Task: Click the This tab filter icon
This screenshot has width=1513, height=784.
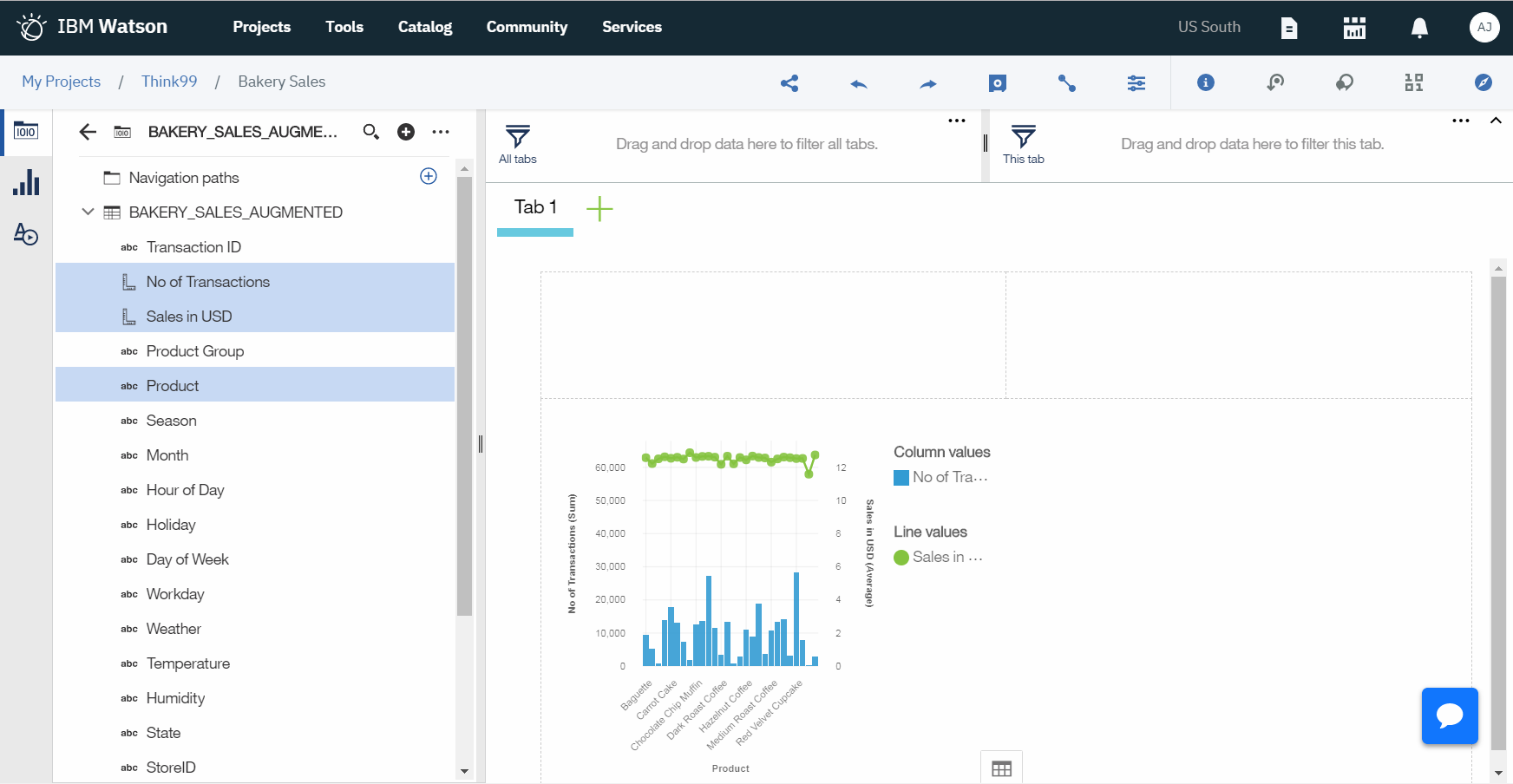Action: pos(1024,135)
